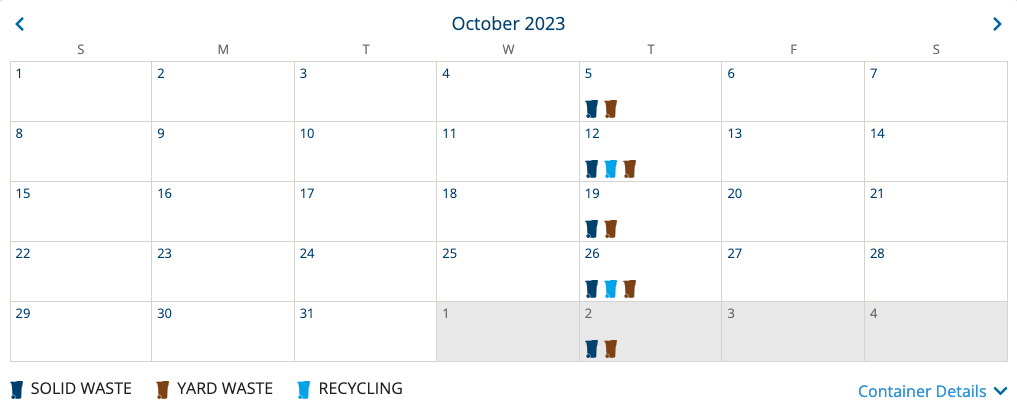
Task: Click the yard waste bin icon on October 5
Action: (610, 108)
